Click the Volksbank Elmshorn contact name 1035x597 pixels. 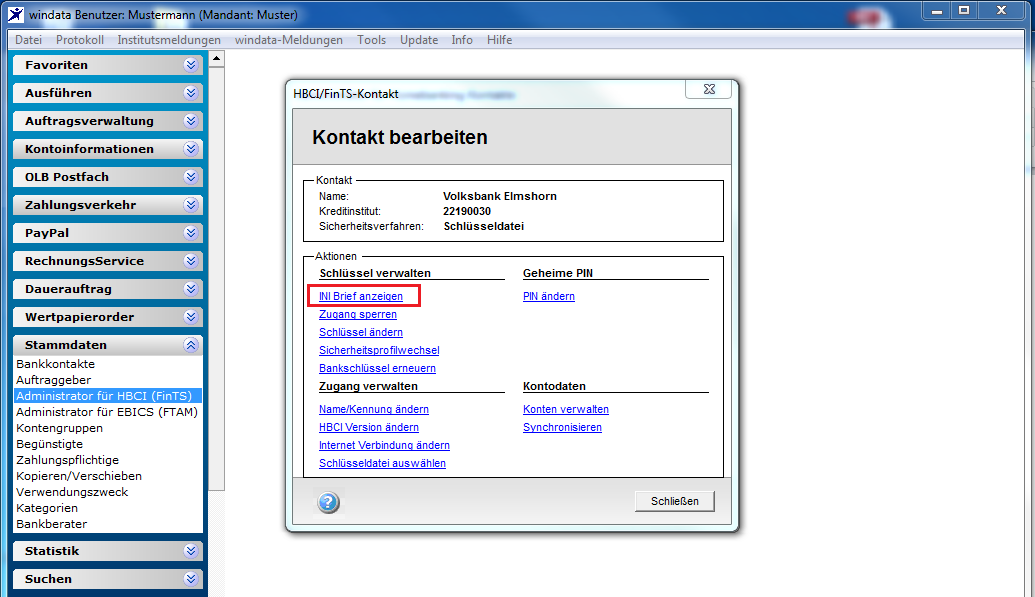point(500,196)
